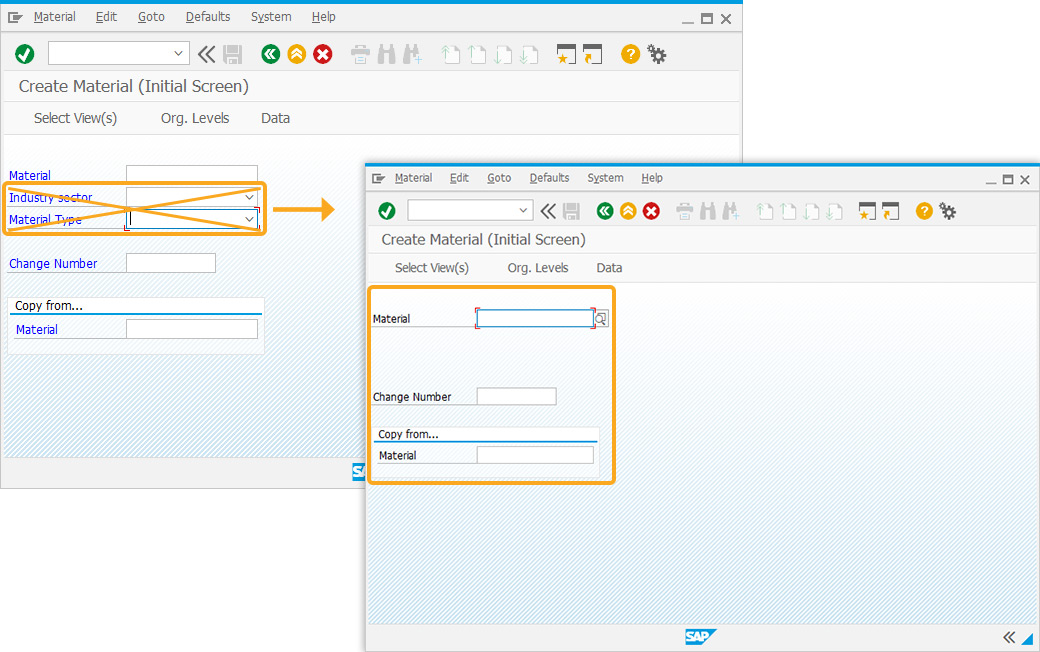The width and height of the screenshot is (1040, 652).
Task: Click the New Session icon in front window
Action: [867, 212]
